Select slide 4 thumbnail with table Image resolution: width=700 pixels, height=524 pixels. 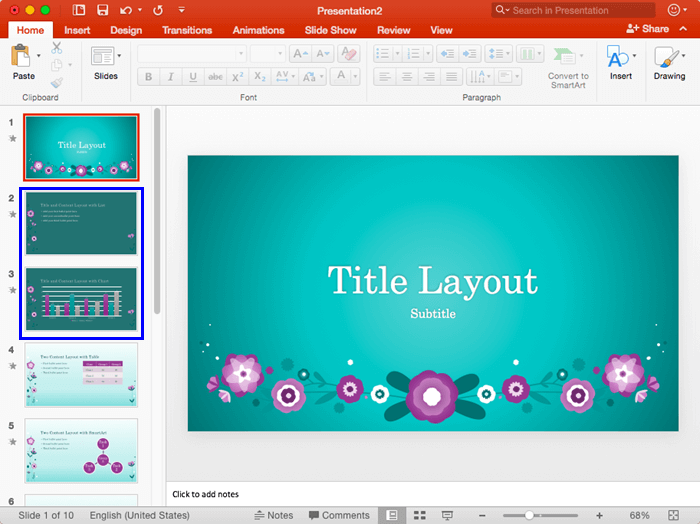81,374
